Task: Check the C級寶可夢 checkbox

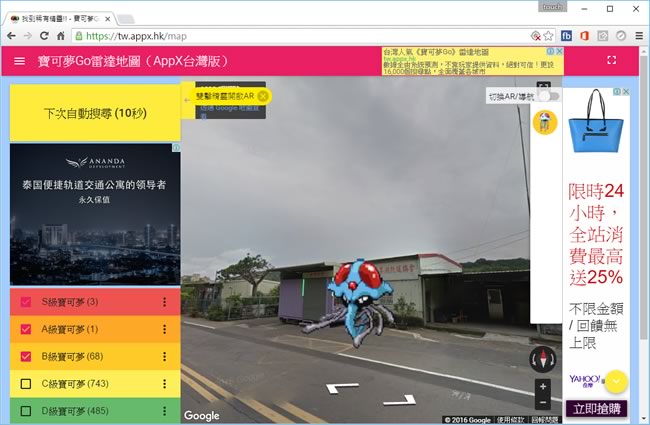Action: click(26, 384)
